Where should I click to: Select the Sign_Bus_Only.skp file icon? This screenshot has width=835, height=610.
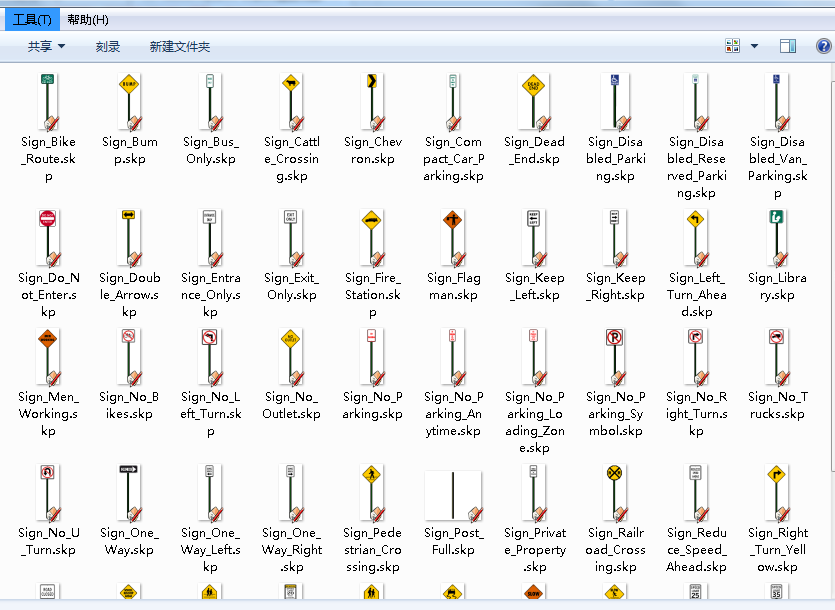pos(210,102)
